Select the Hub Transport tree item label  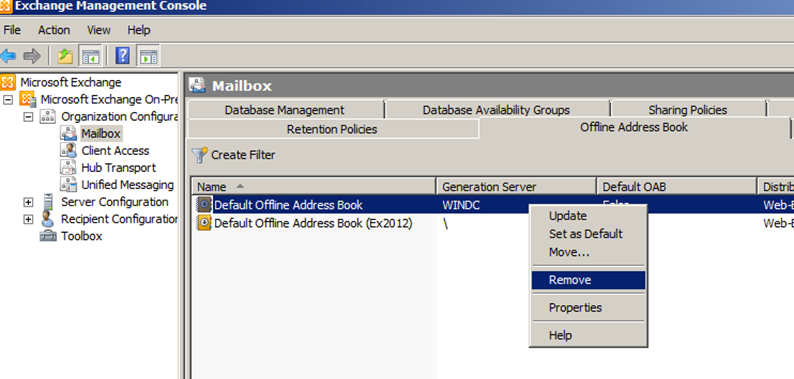[x=118, y=168]
